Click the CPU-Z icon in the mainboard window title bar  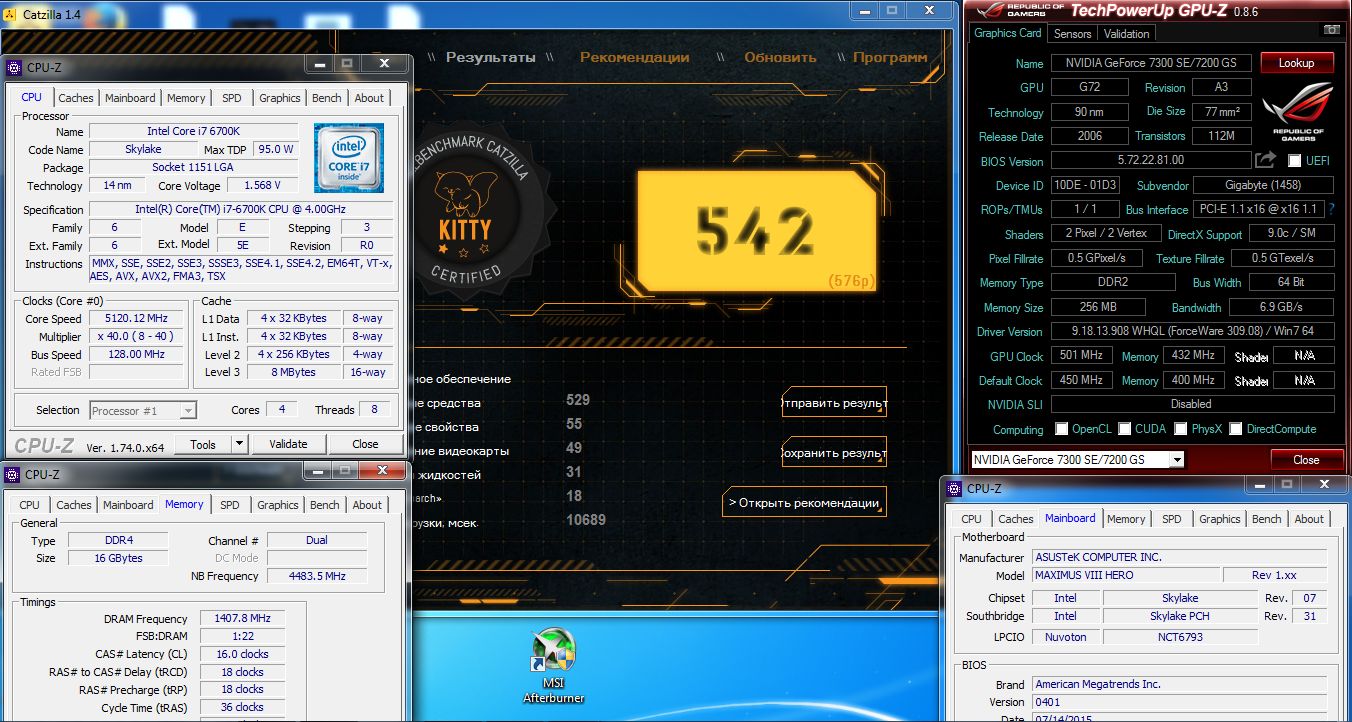point(955,488)
